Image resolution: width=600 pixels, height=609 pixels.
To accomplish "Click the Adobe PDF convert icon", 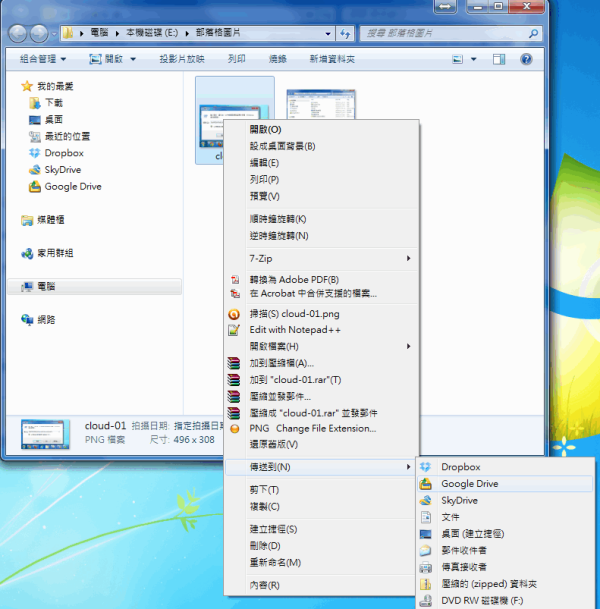I will [234, 280].
